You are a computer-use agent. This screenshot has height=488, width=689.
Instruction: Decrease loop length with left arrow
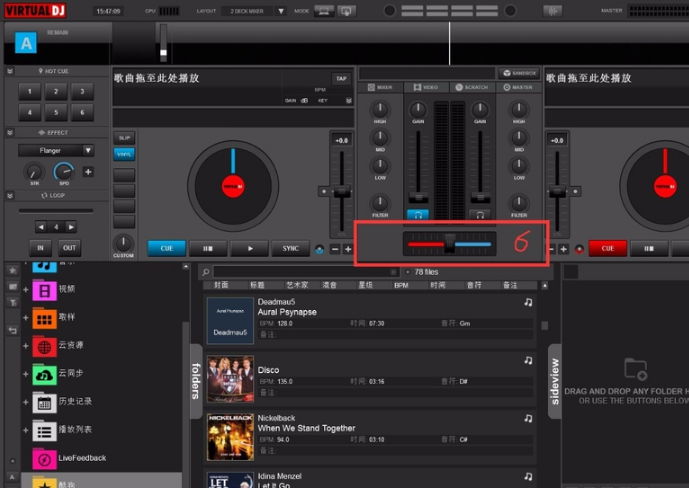(41, 227)
